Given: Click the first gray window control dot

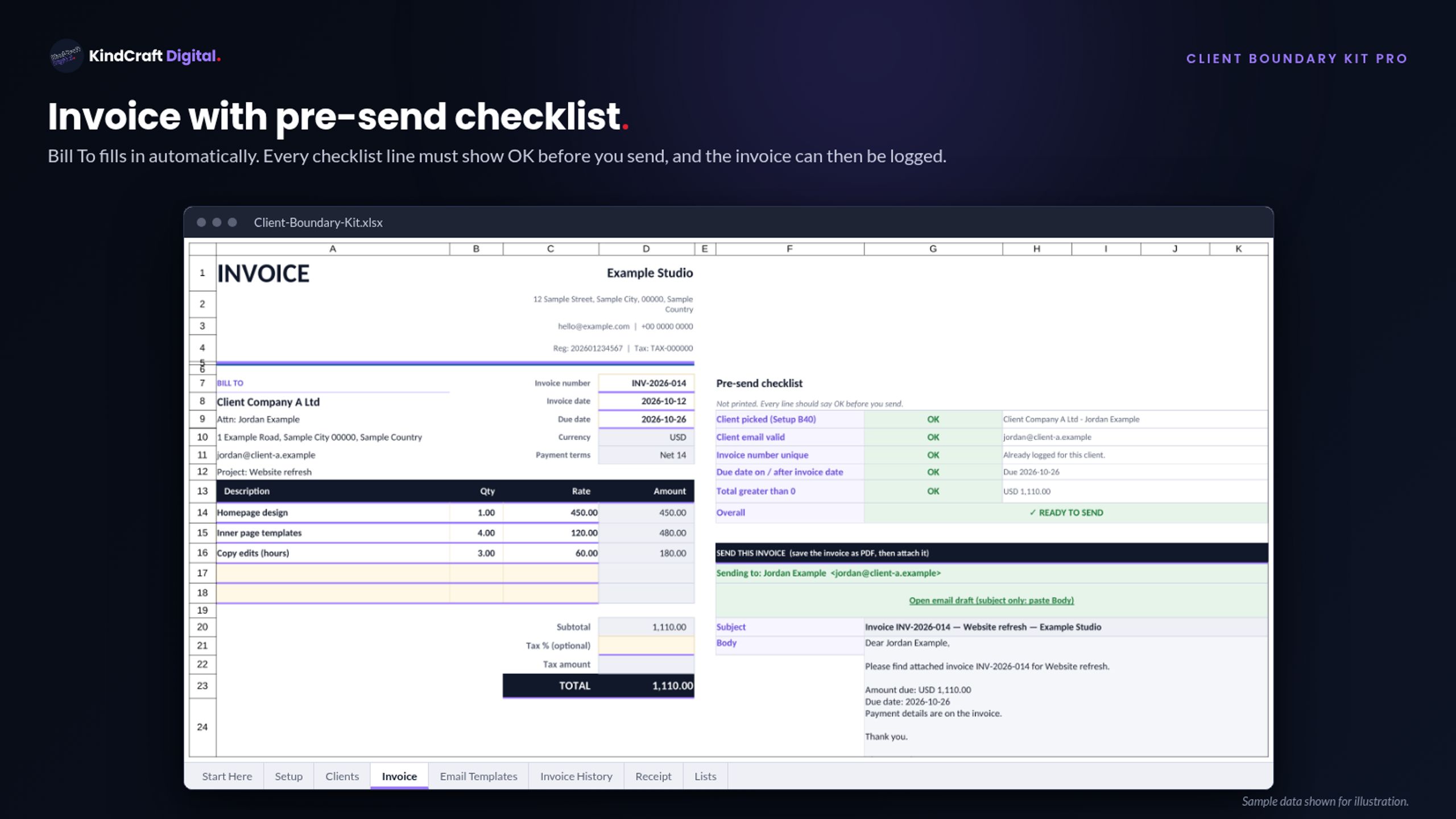Looking at the screenshot, I should pyautogui.click(x=201, y=222).
